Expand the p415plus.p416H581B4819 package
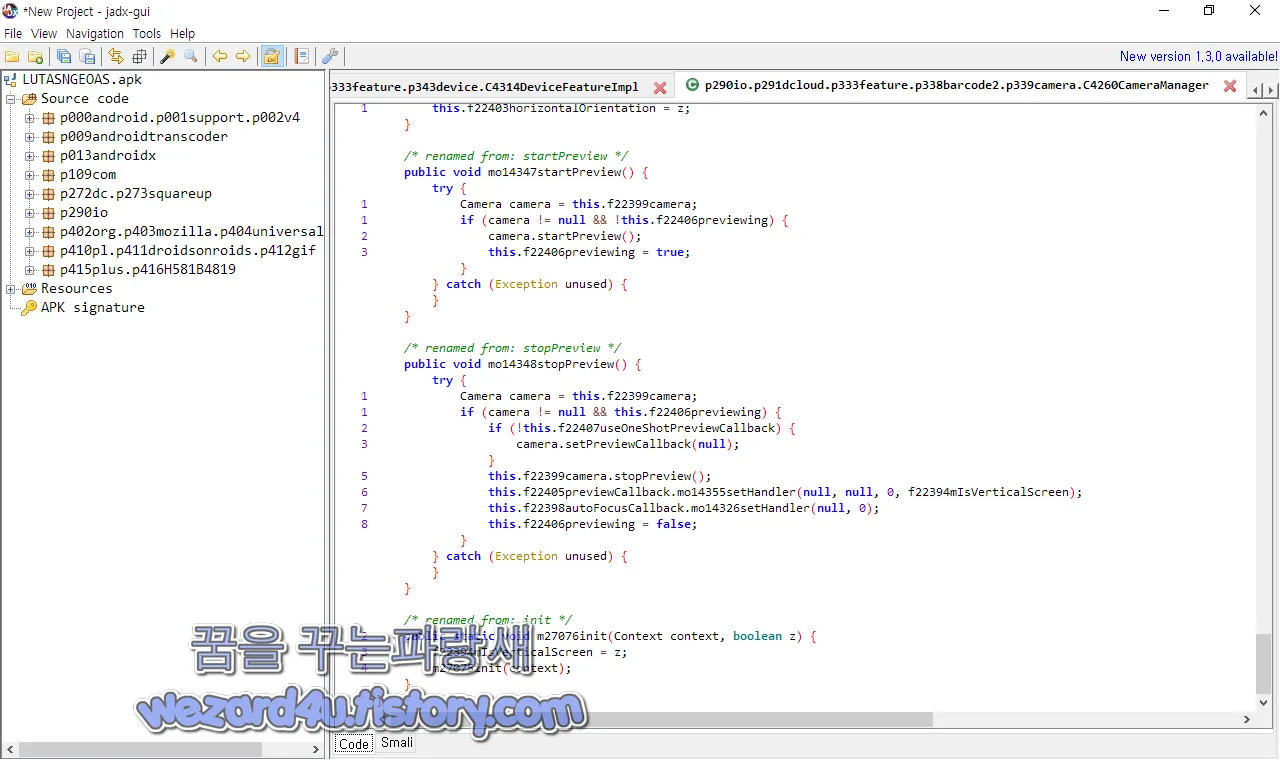 tap(30, 269)
